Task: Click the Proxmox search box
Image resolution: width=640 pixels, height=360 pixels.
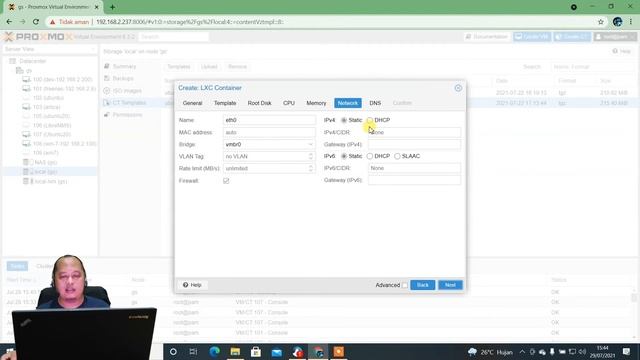Action: 174,37
